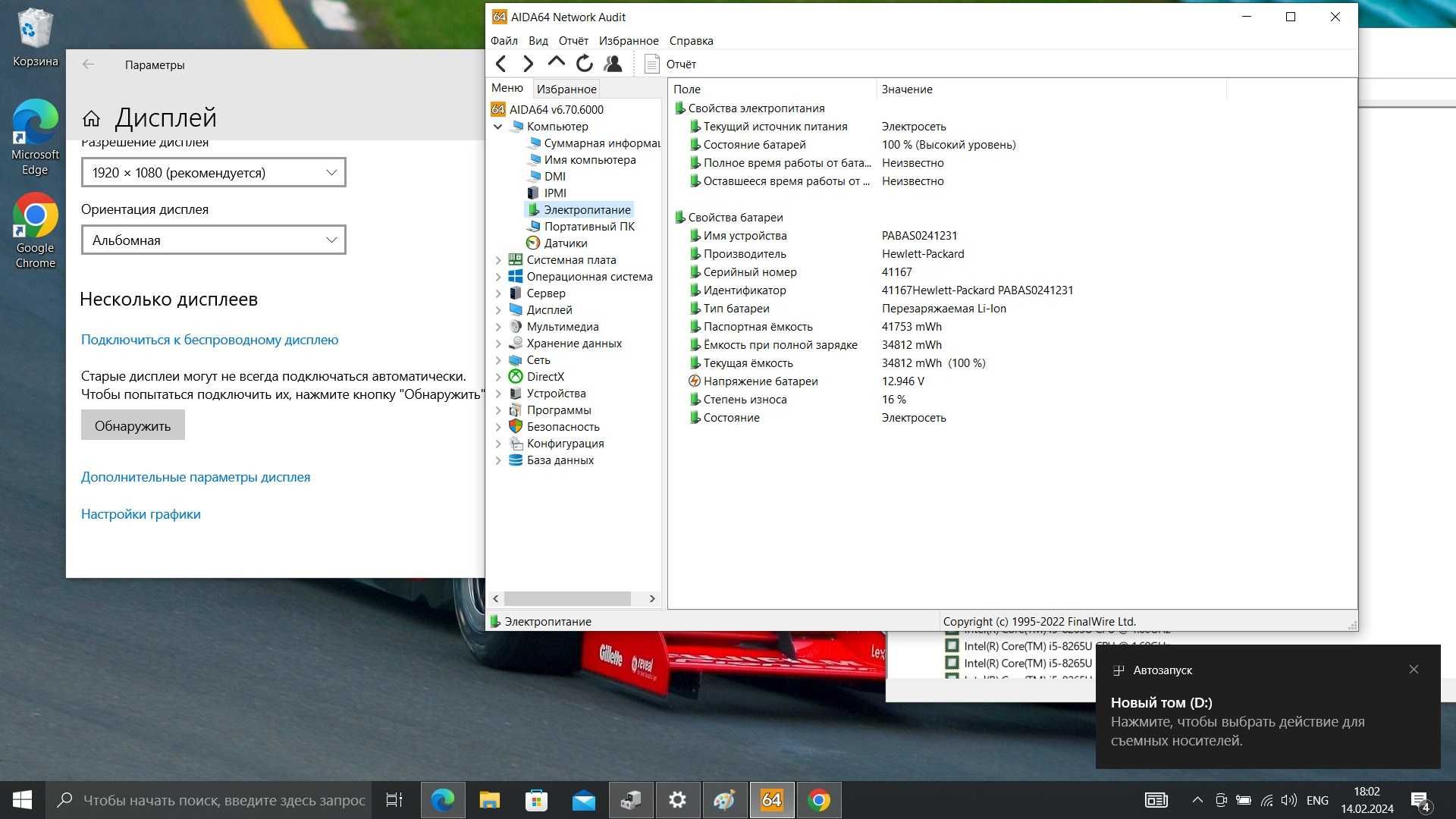Image resolution: width=1456 pixels, height=819 pixels.
Task: Expand the Дисплей tree node
Action: 497,310
